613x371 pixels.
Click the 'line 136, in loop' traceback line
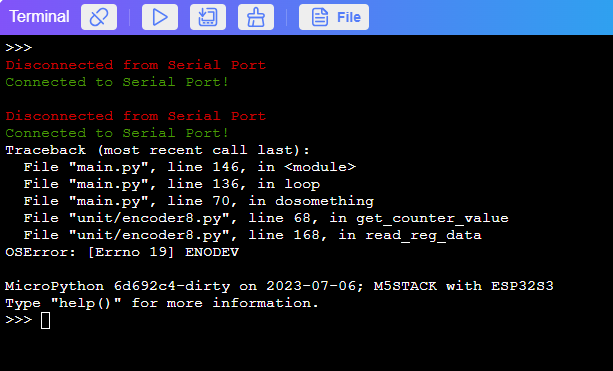click(x=172, y=184)
